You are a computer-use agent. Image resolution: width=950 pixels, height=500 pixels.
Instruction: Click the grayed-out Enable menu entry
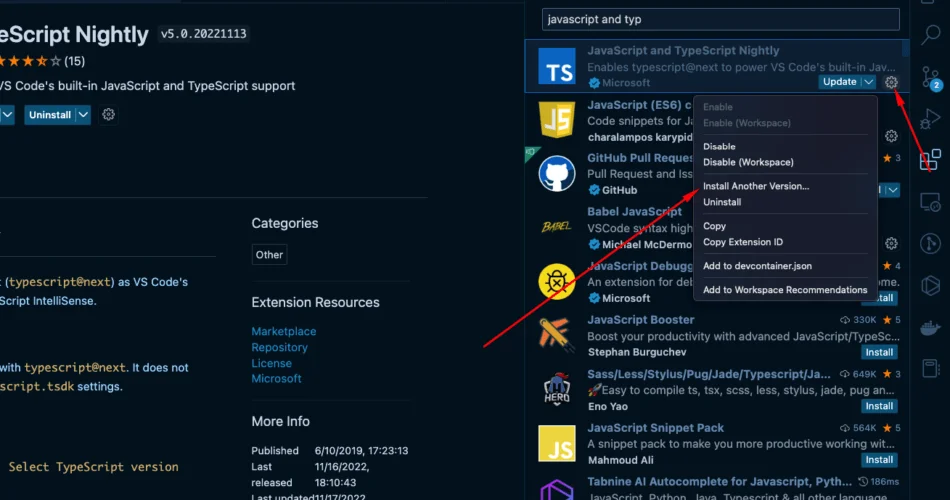(x=717, y=107)
